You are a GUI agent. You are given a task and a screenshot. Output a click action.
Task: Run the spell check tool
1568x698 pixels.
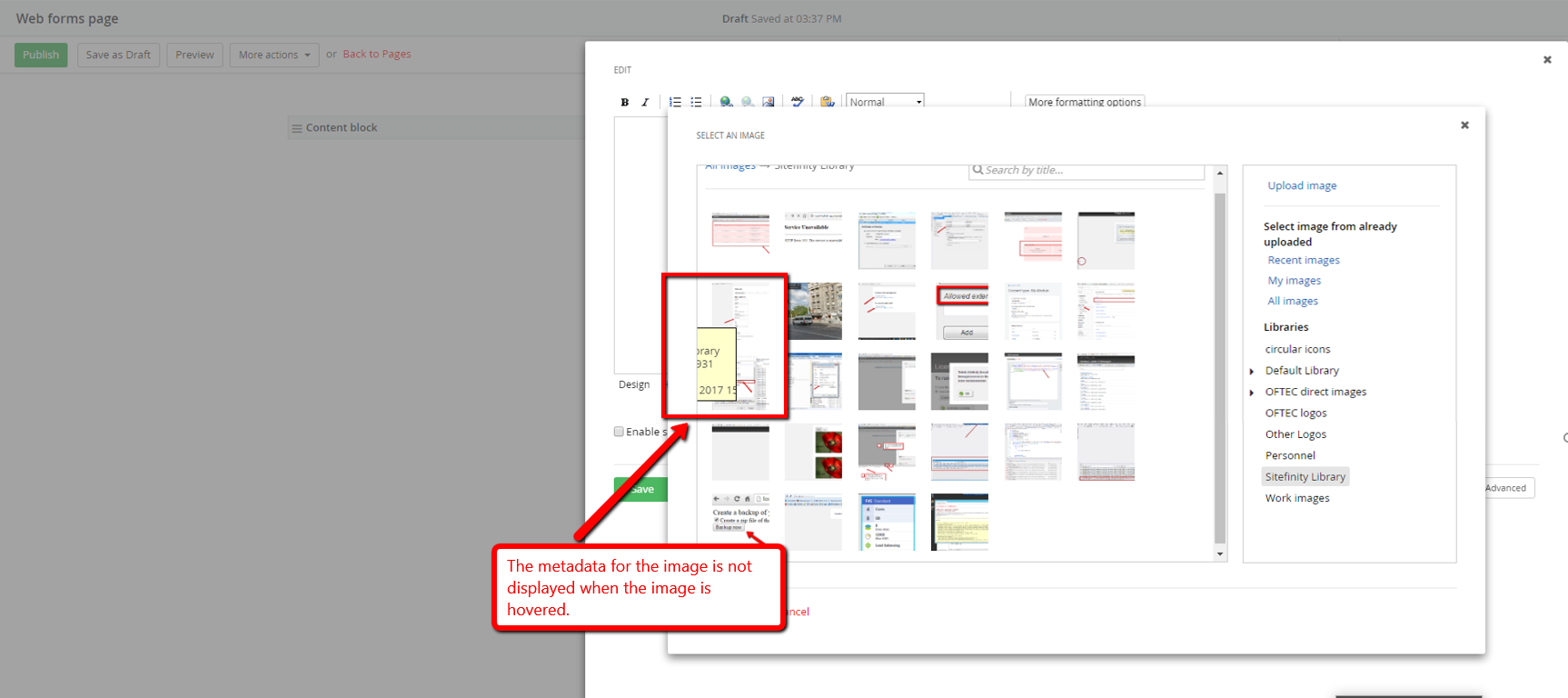click(x=798, y=102)
